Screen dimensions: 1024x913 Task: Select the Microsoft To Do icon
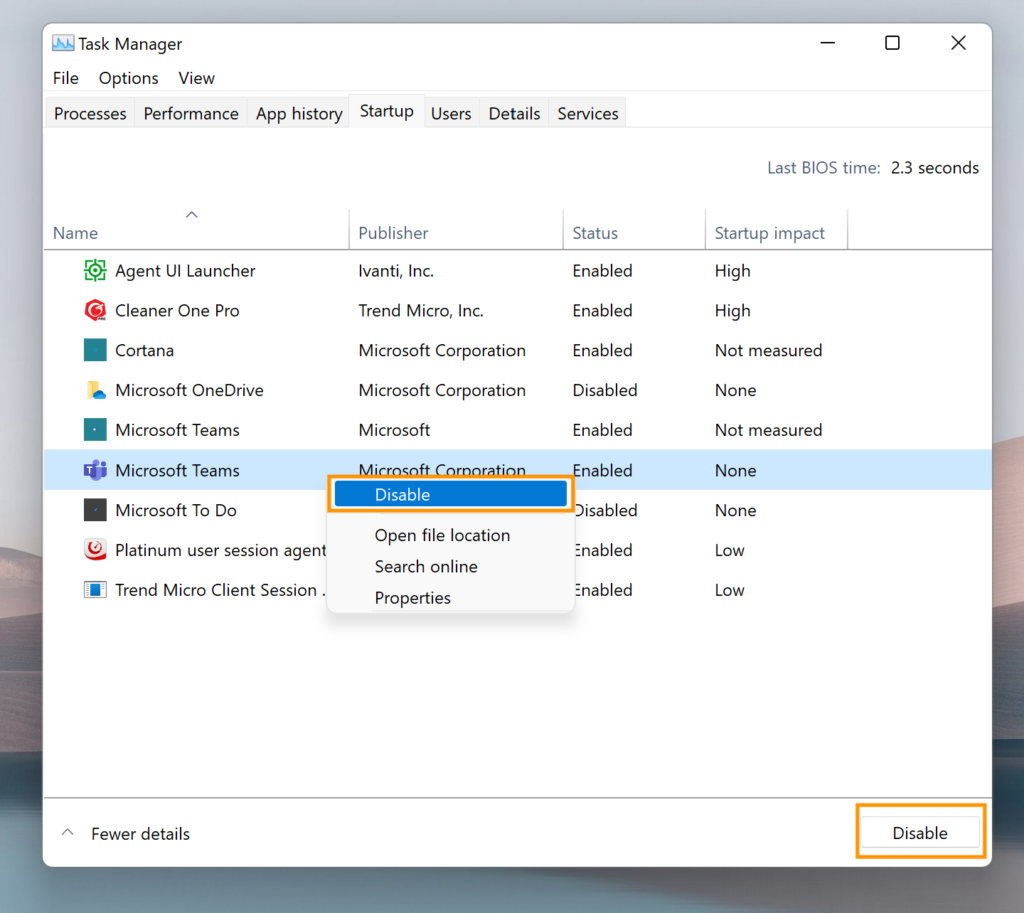pyautogui.click(x=95, y=510)
